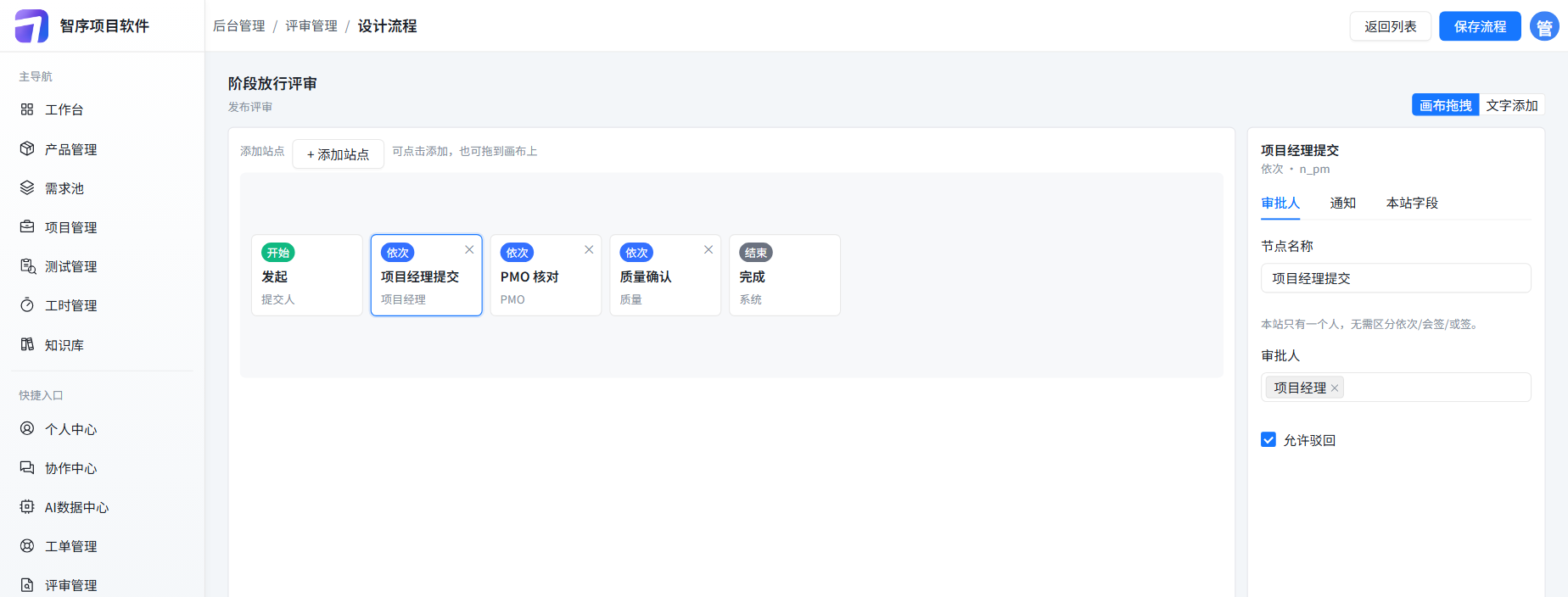Select the 审批人 tab

[x=1280, y=204]
